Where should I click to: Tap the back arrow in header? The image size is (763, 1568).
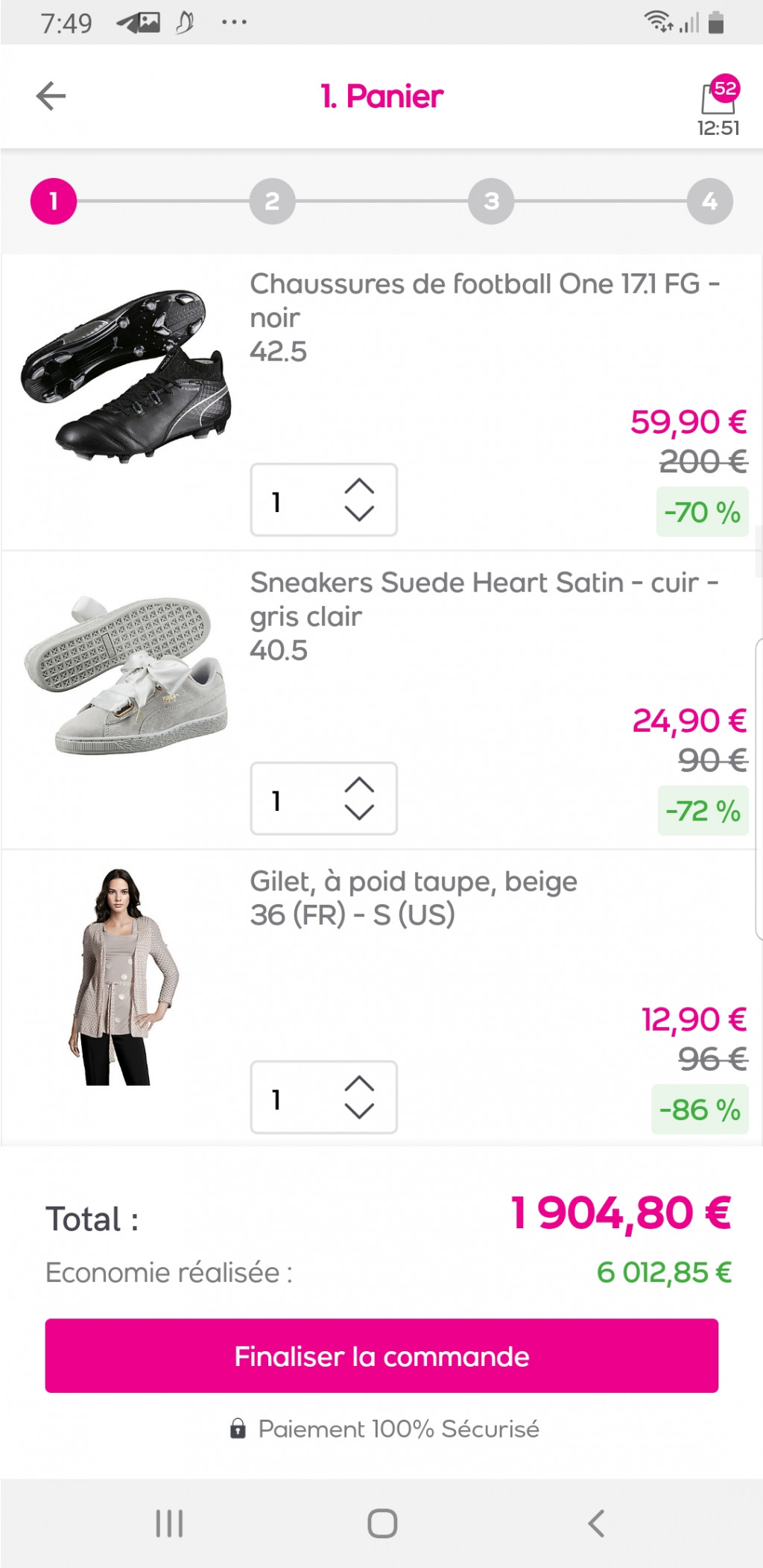51,96
